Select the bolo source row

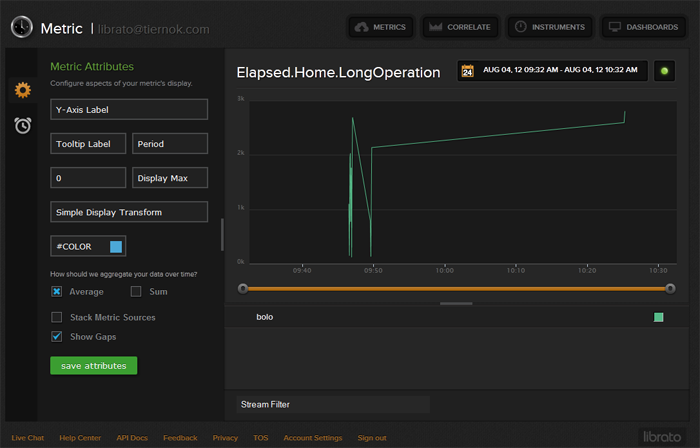457,317
